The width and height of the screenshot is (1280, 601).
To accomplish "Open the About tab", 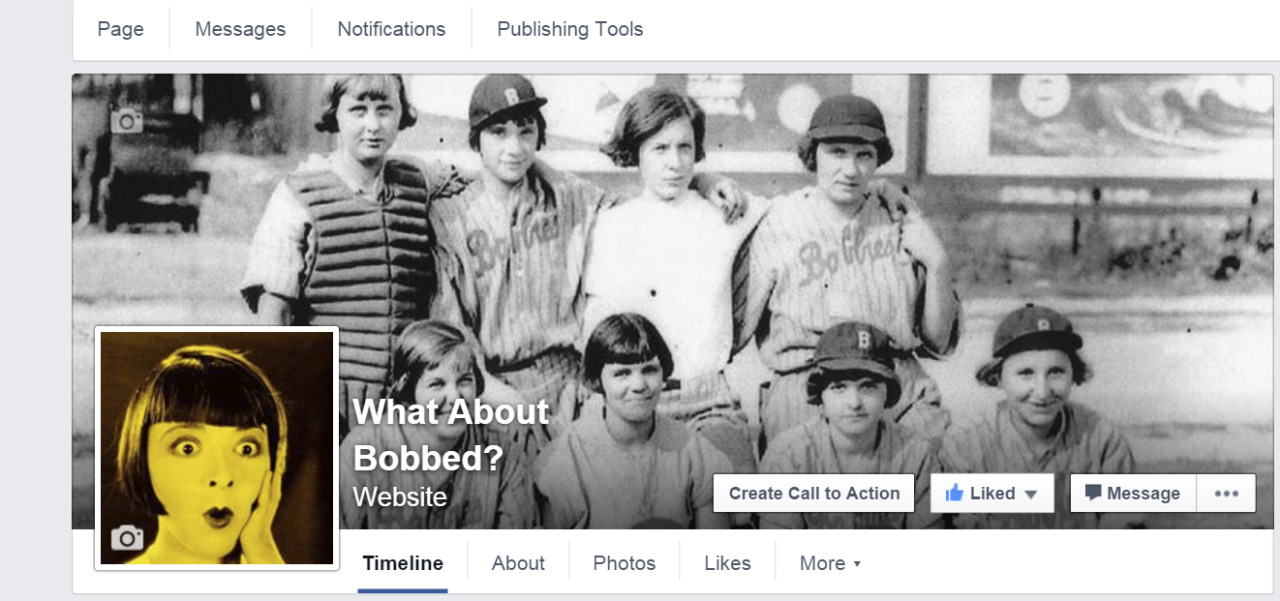I will coord(518,563).
